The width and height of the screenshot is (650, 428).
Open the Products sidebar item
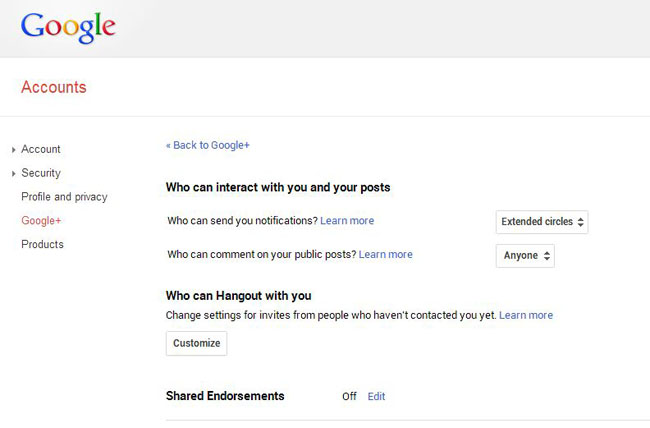42,244
